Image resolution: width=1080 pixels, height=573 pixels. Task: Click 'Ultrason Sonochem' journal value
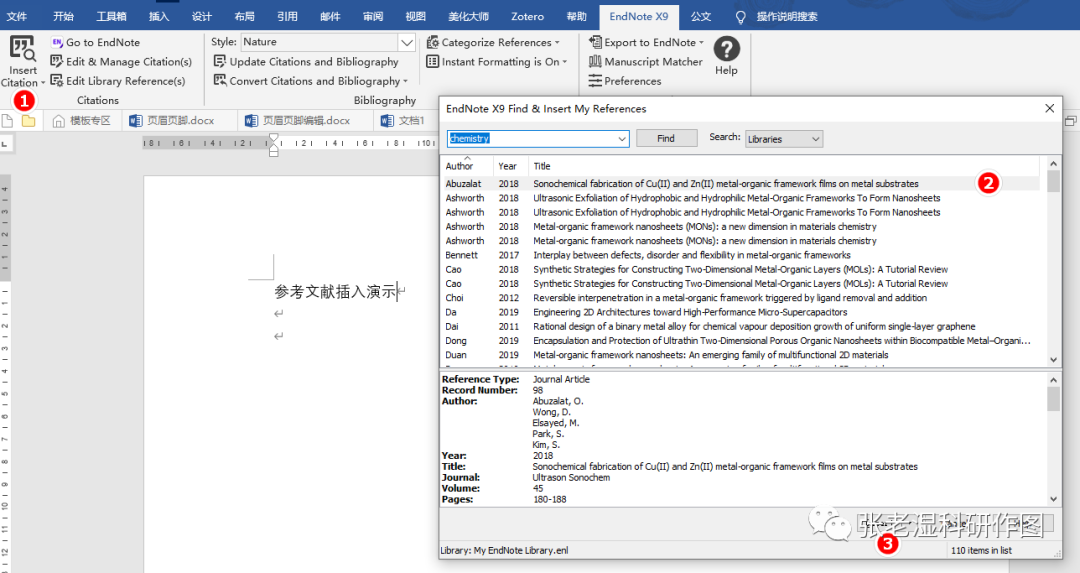571,477
